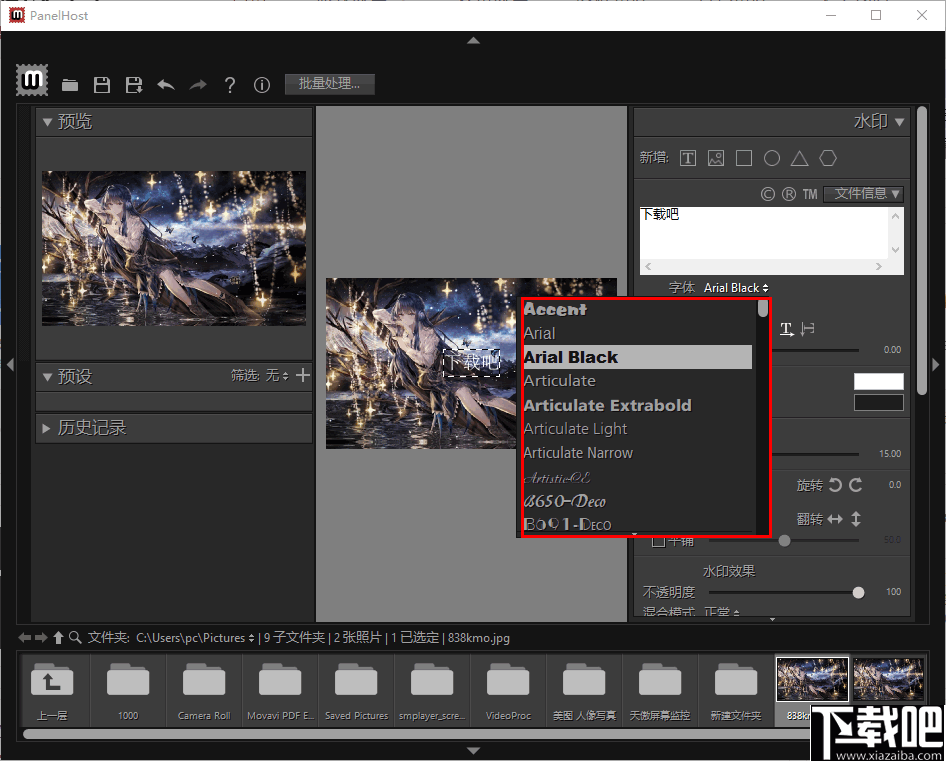Add a new preset with plus

303,375
